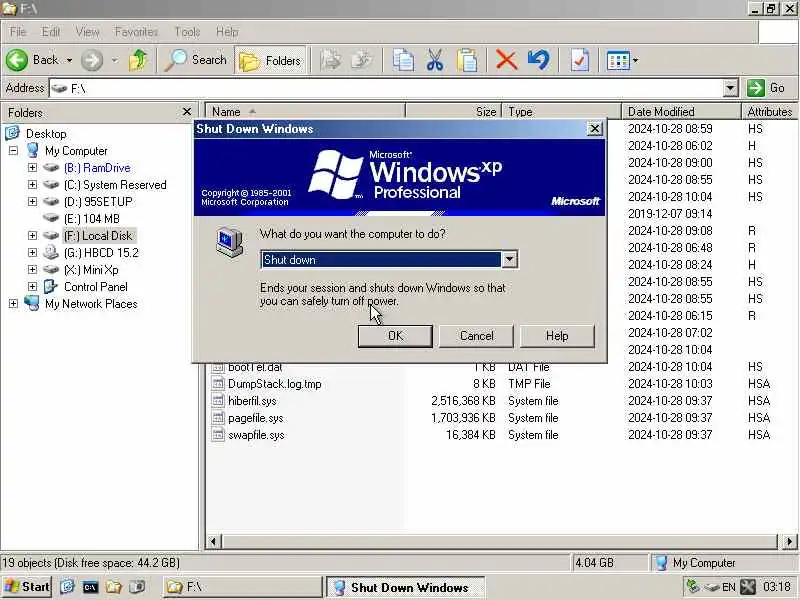Open the Address bar dropdown arrow
This screenshot has height=600, width=800.
click(731, 88)
